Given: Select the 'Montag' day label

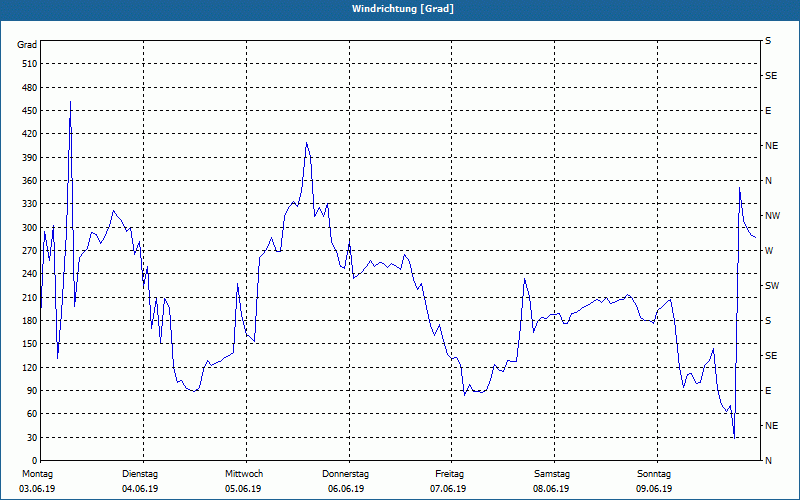Looking at the screenshot, I should (x=37, y=474).
